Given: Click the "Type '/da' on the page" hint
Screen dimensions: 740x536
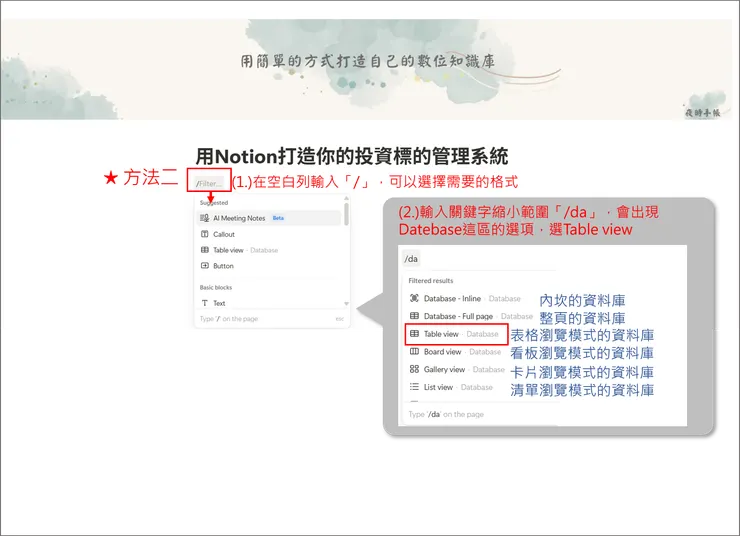Looking at the screenshot, I should [446, 414].
